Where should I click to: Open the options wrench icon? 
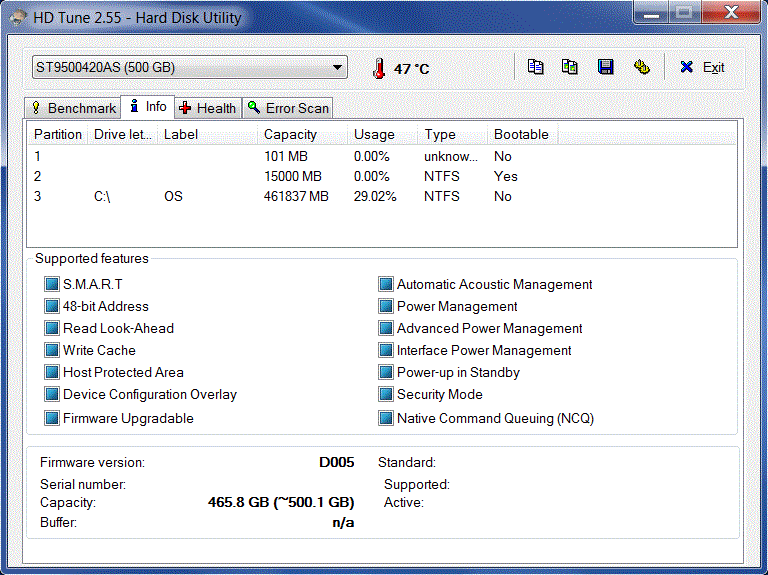pos(642,67)
